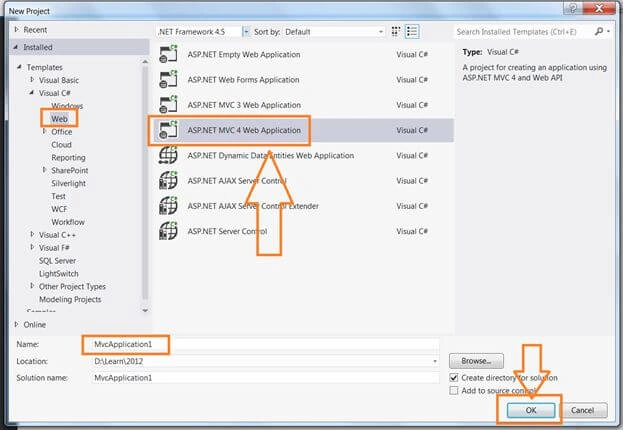Select ASP.NET Server Control text
623x430 pixels.
point(227,231)
